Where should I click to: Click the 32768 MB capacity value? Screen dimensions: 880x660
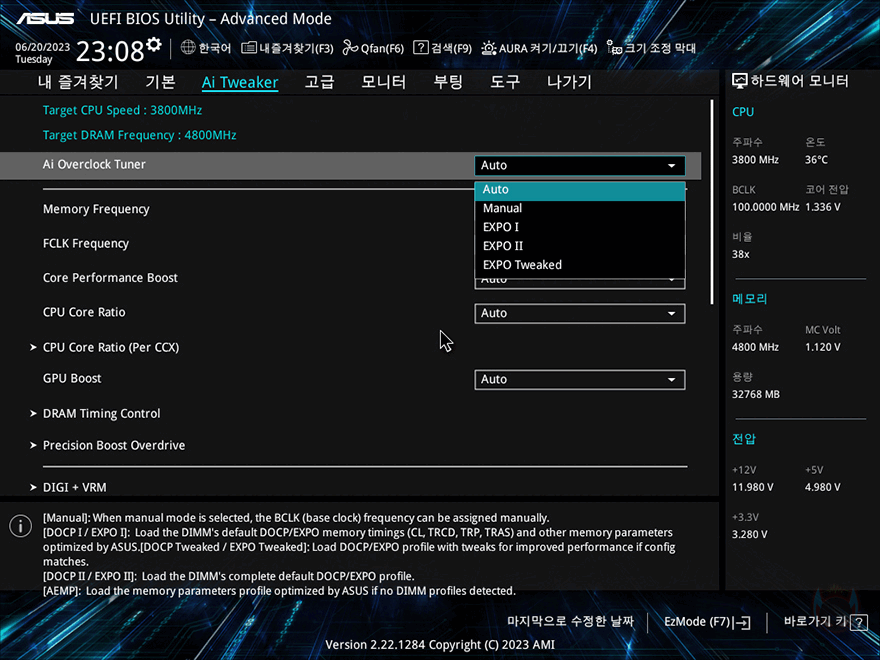coord(755,395)
